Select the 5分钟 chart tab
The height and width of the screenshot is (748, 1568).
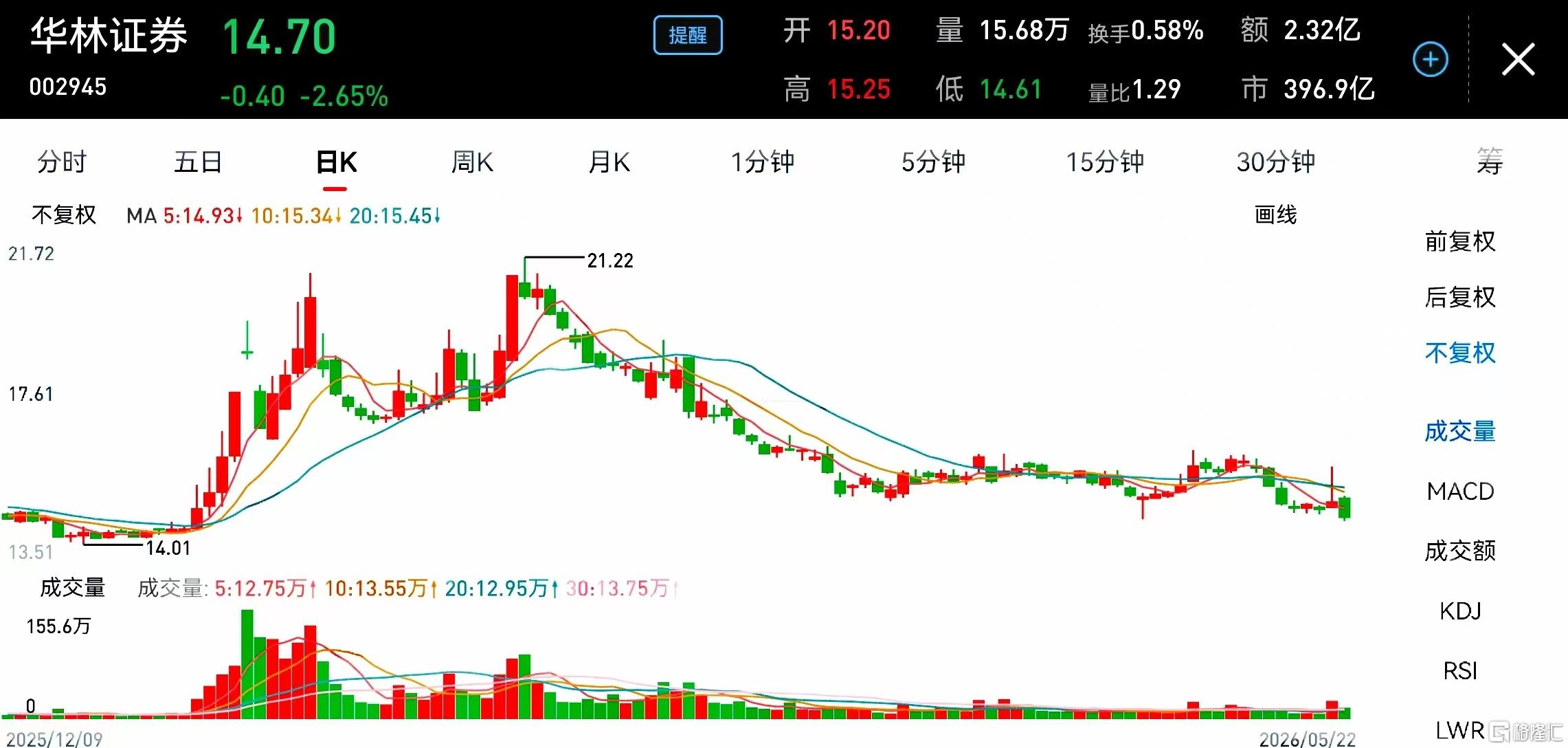(933, 162)
